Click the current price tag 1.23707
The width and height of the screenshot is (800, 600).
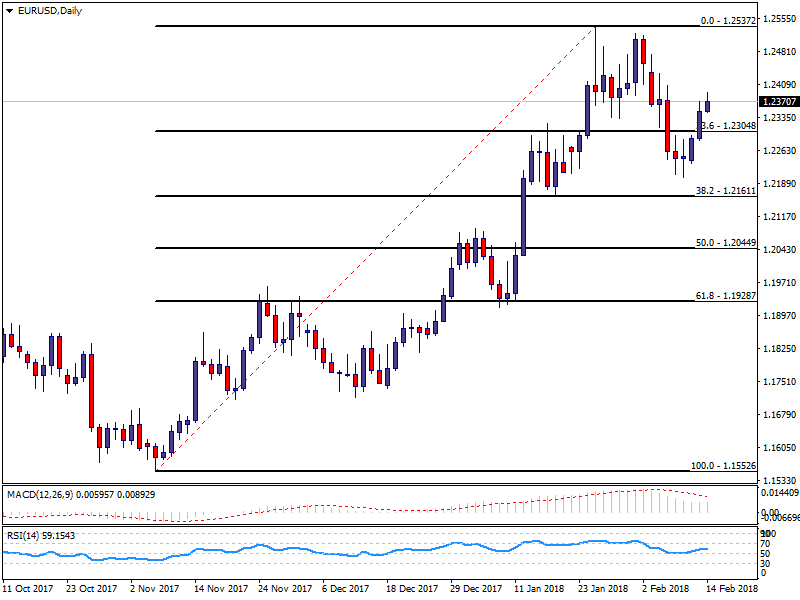(x=778, y=101)
